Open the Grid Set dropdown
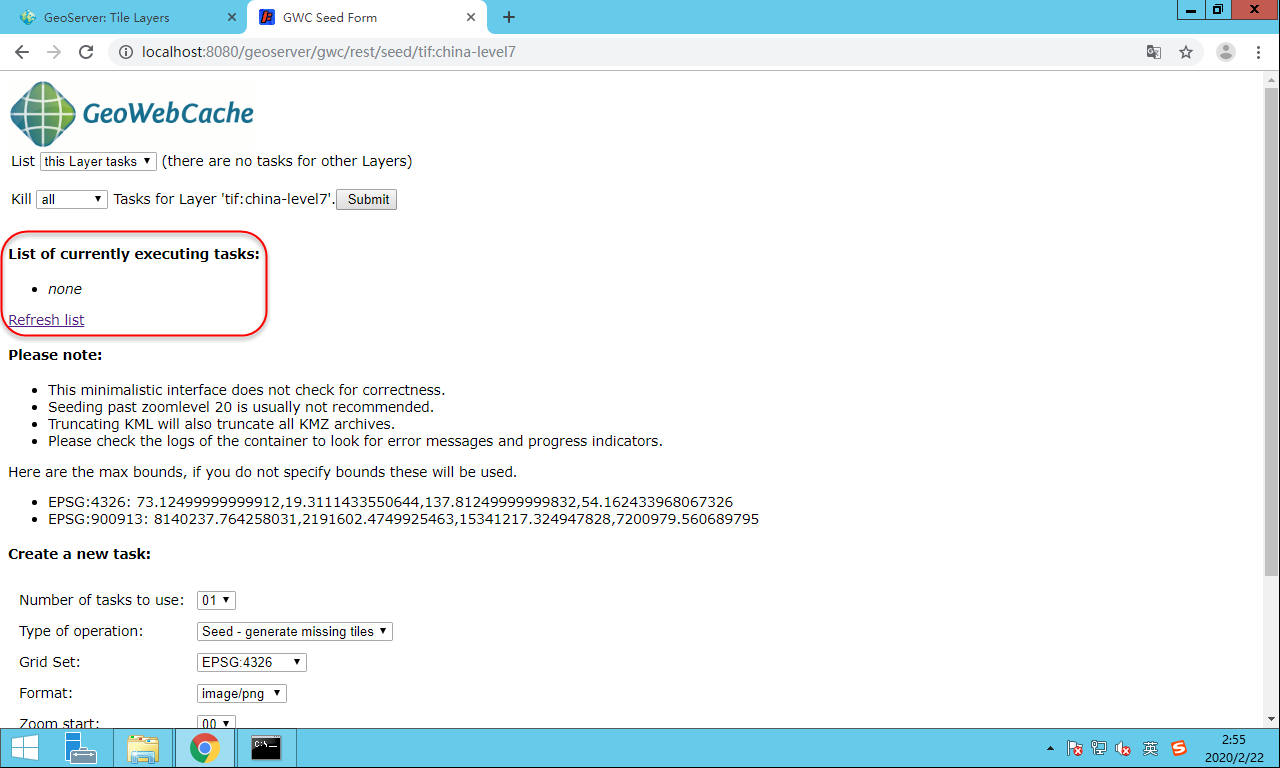The height and width of the screenshot is (768, 1280). click(x=252, y=662)
